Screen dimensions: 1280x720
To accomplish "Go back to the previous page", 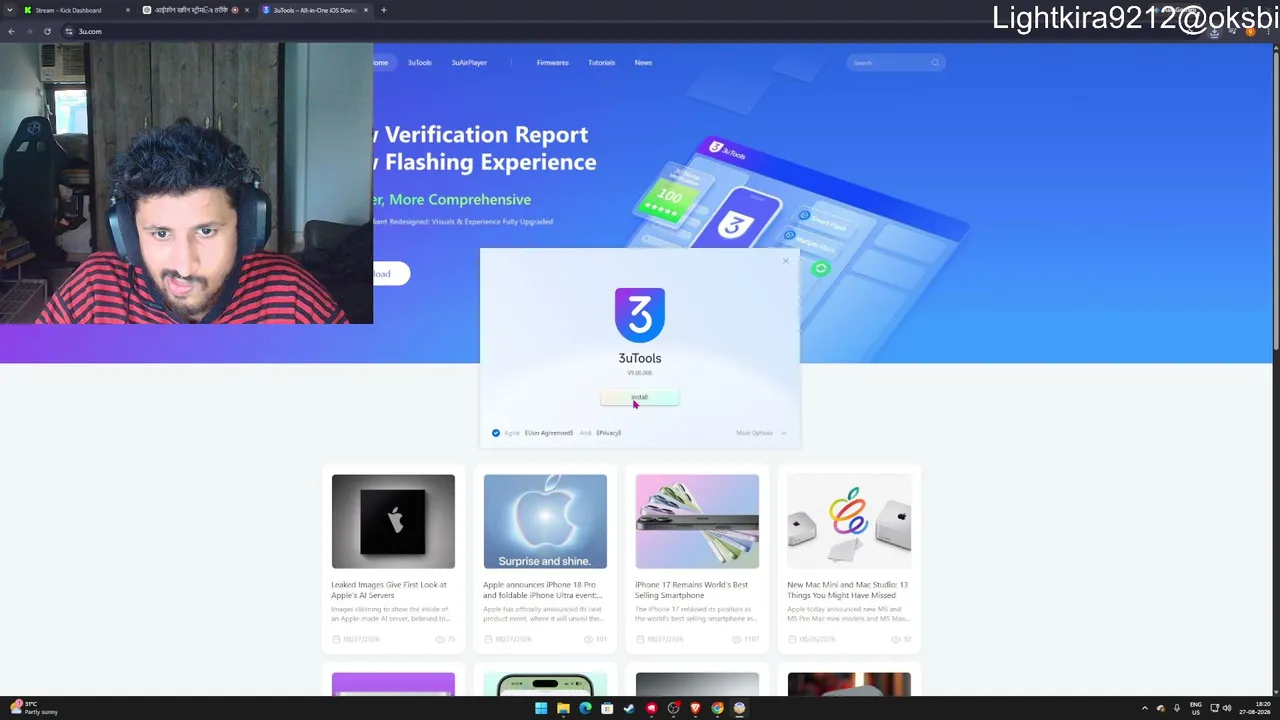I will 11,31.
